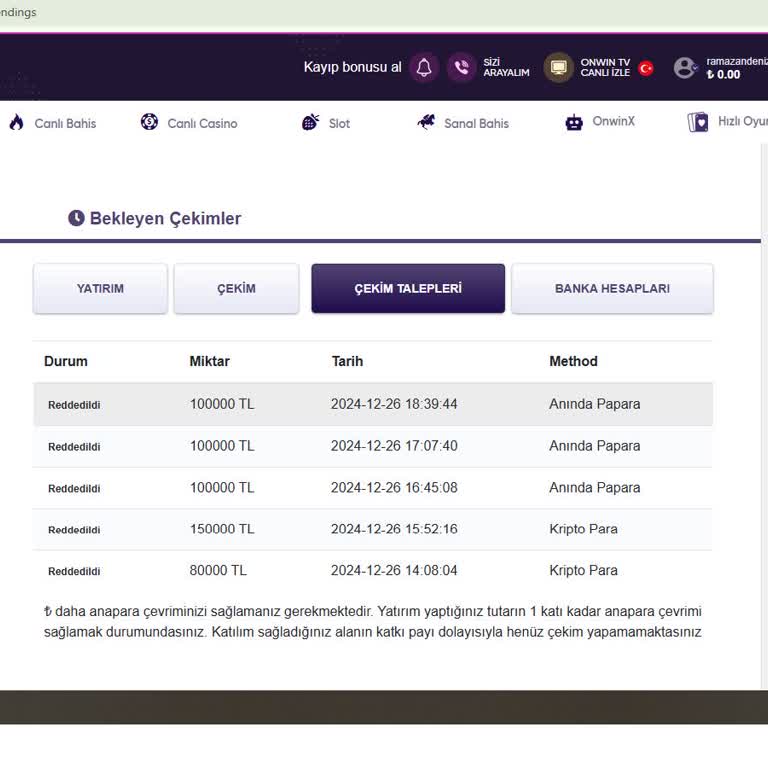The width and height of the screenshot is (768, 768).
Task: Click Kripto Para in the 14:08:04 row
Action: coord(583,571)
